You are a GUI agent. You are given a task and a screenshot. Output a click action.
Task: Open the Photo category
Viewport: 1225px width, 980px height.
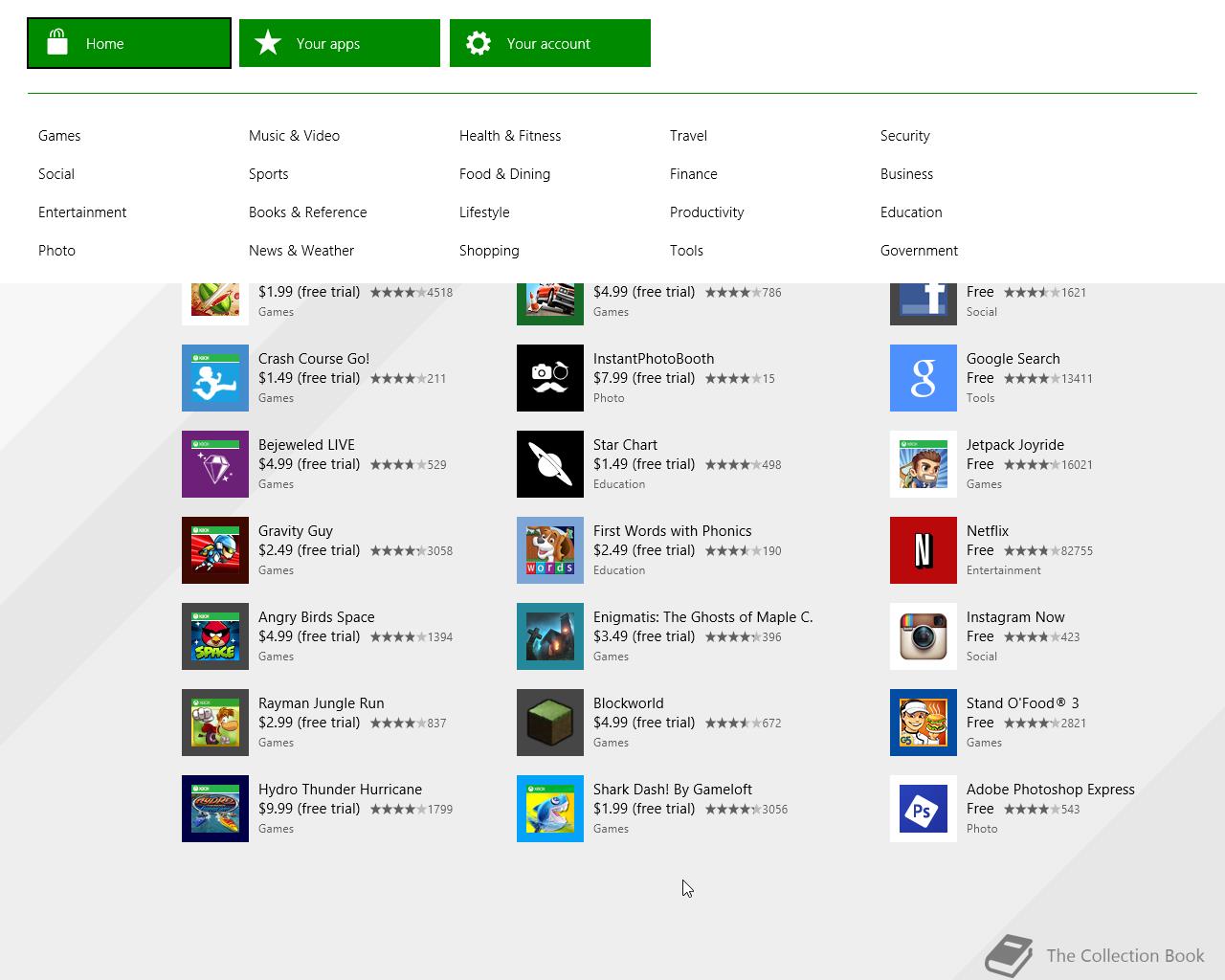[56, 251]
